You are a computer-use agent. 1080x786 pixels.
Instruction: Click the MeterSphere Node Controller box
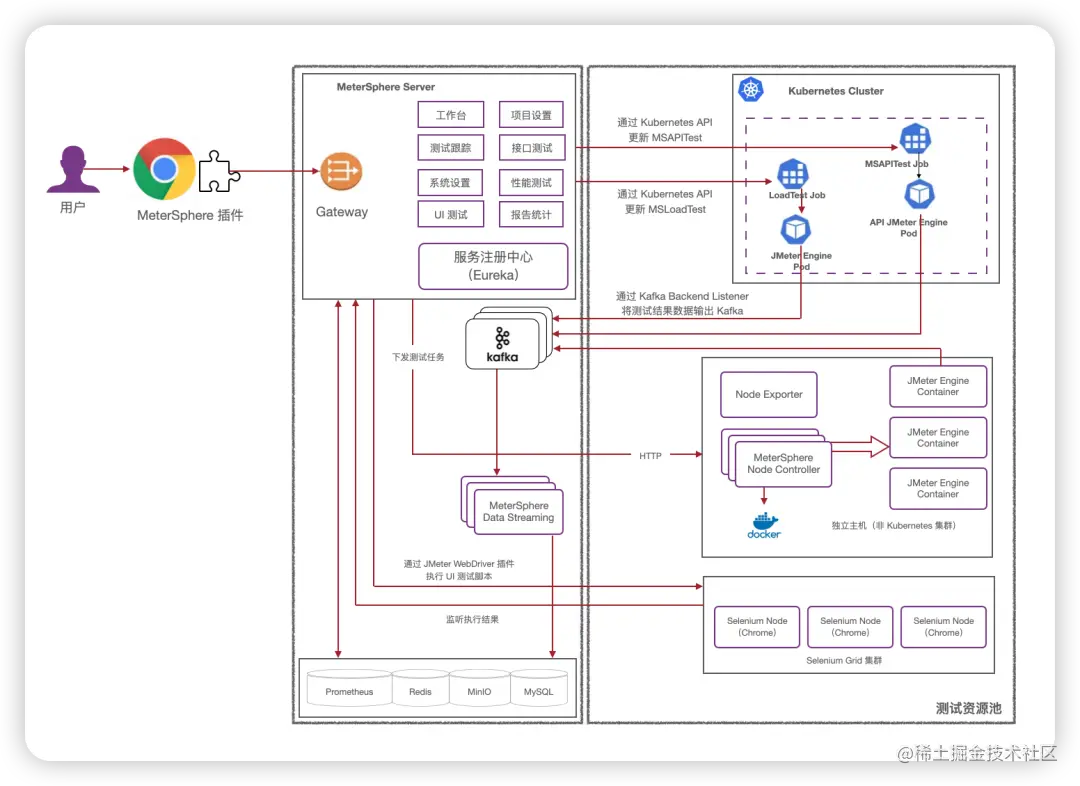coord(783,464)
